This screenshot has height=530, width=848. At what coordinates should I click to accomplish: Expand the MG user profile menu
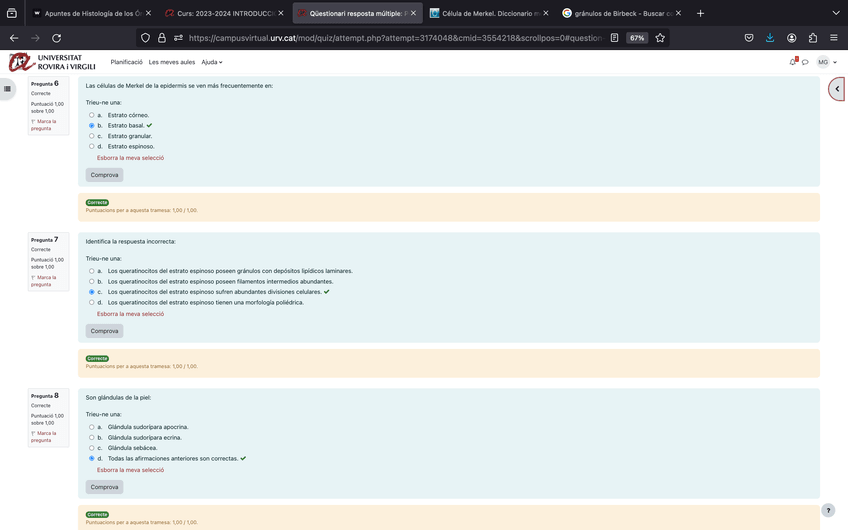click(x=826, y=62)
